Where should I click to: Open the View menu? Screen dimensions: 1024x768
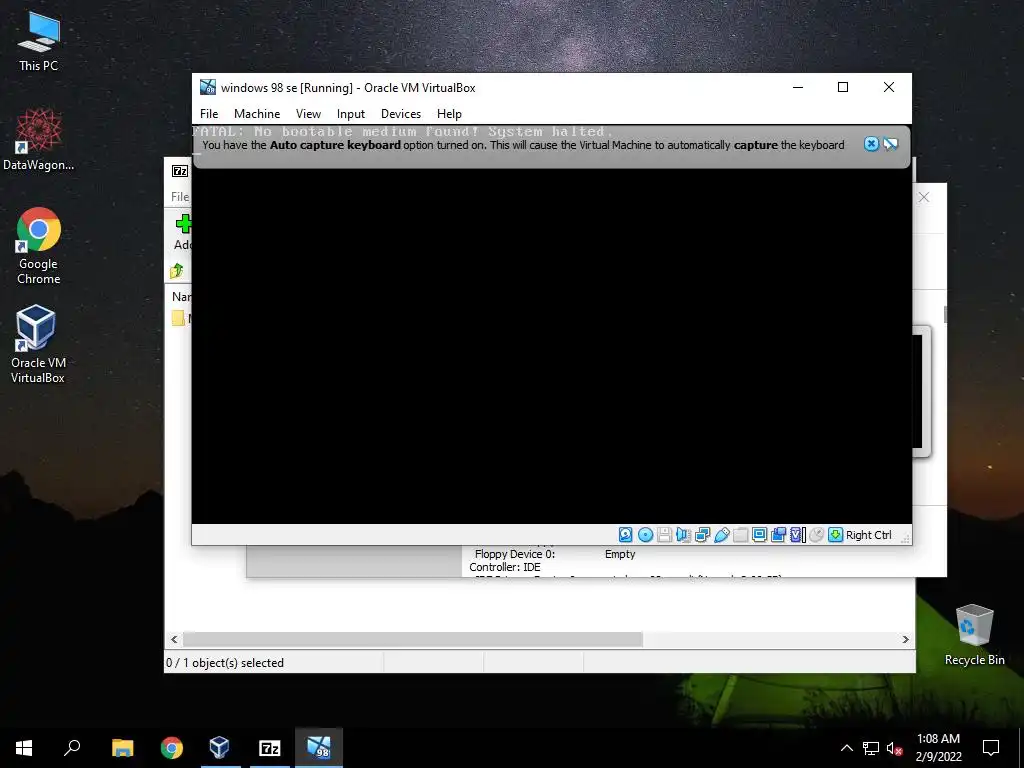click(x=308, y=114)
